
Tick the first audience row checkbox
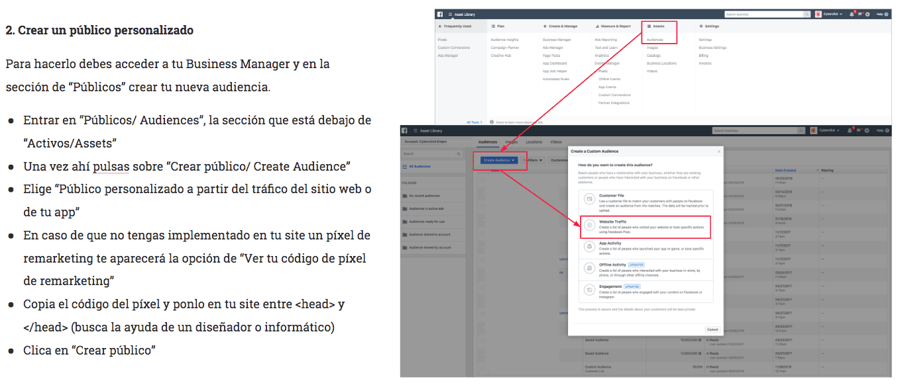coord(483,180)
